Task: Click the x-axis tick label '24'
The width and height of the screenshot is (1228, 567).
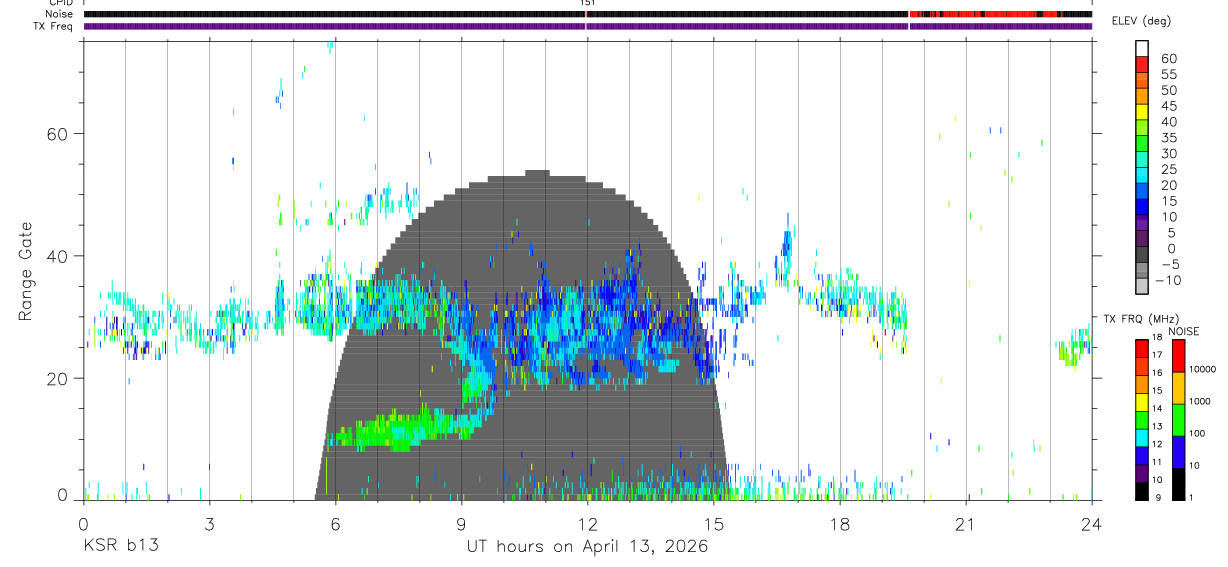Action: coord(1091,523)
